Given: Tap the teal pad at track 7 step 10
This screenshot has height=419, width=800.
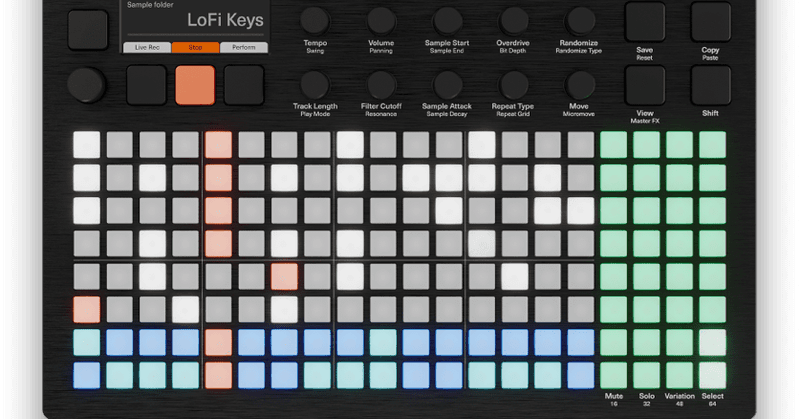Looking at the screenshot, I should point(383,342).
